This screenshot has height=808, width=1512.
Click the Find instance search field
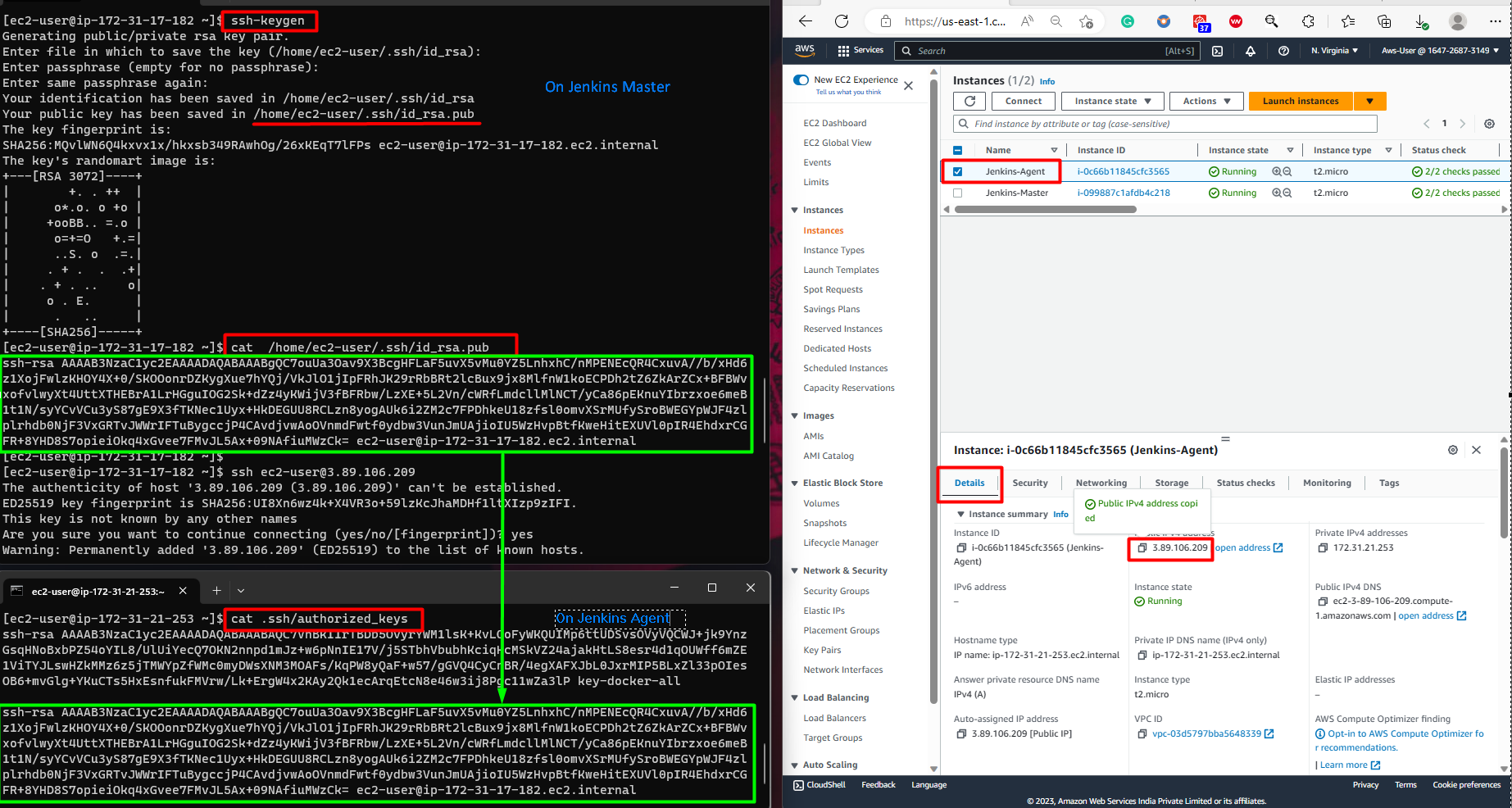point(1165,124)
